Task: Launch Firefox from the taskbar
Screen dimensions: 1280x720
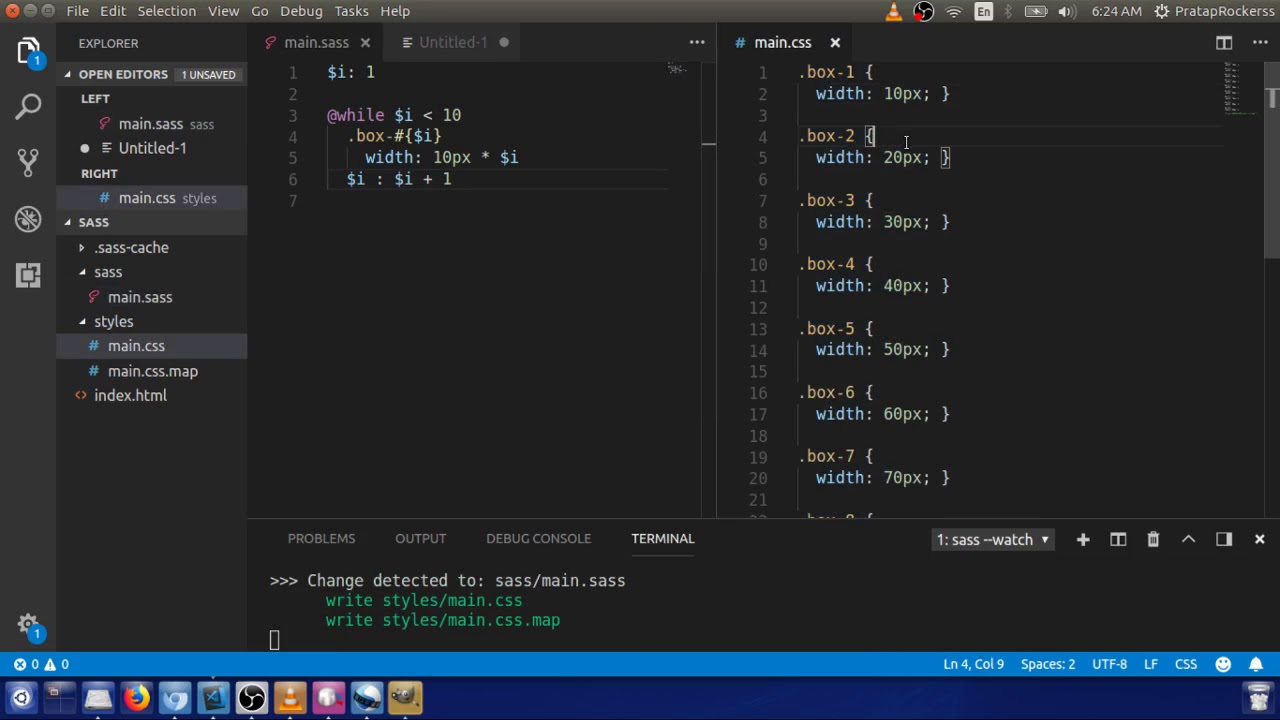Action: (x=136, y=697)
